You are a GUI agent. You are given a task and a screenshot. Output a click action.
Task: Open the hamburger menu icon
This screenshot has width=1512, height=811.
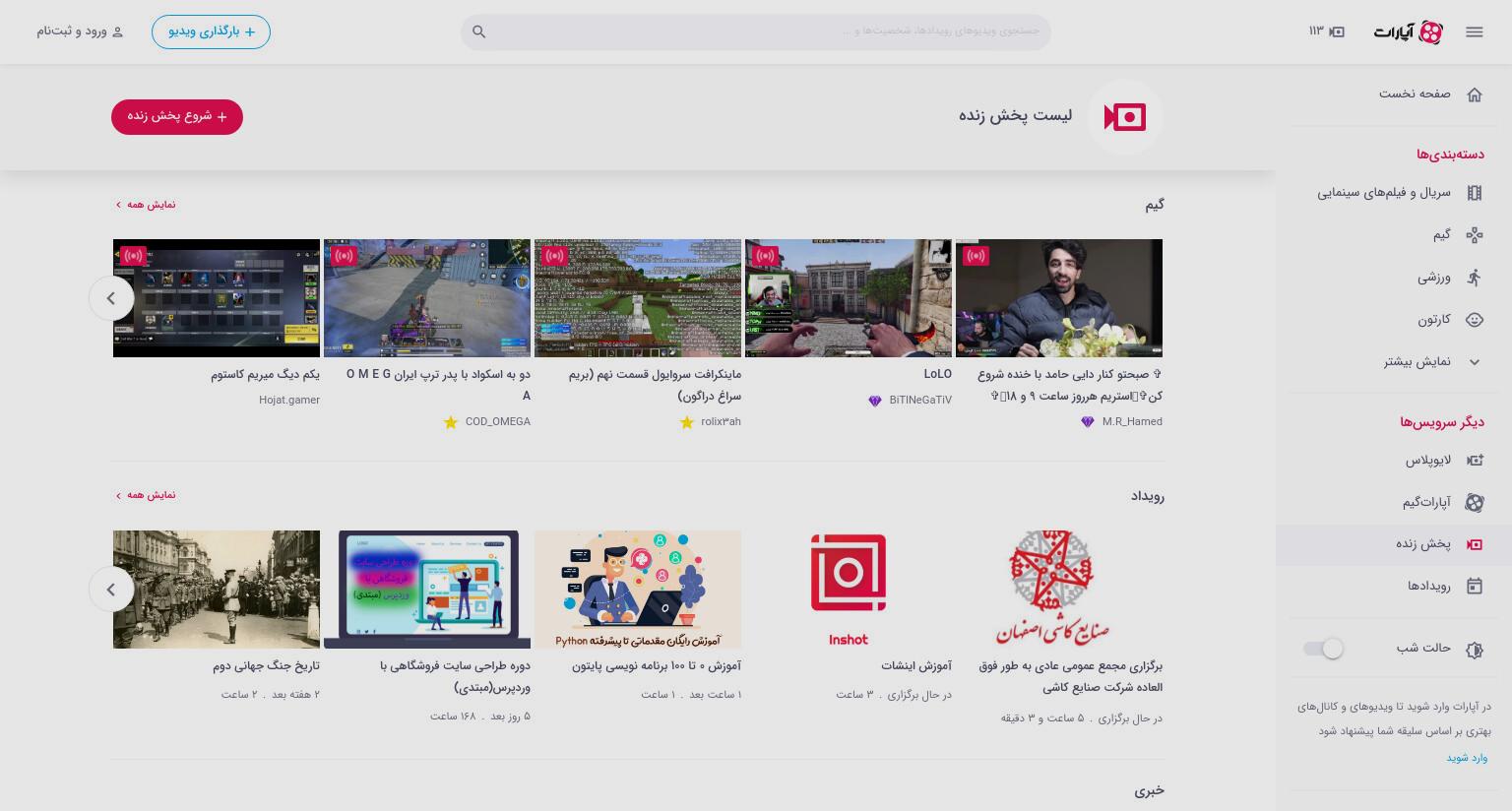click(1474, 31)
